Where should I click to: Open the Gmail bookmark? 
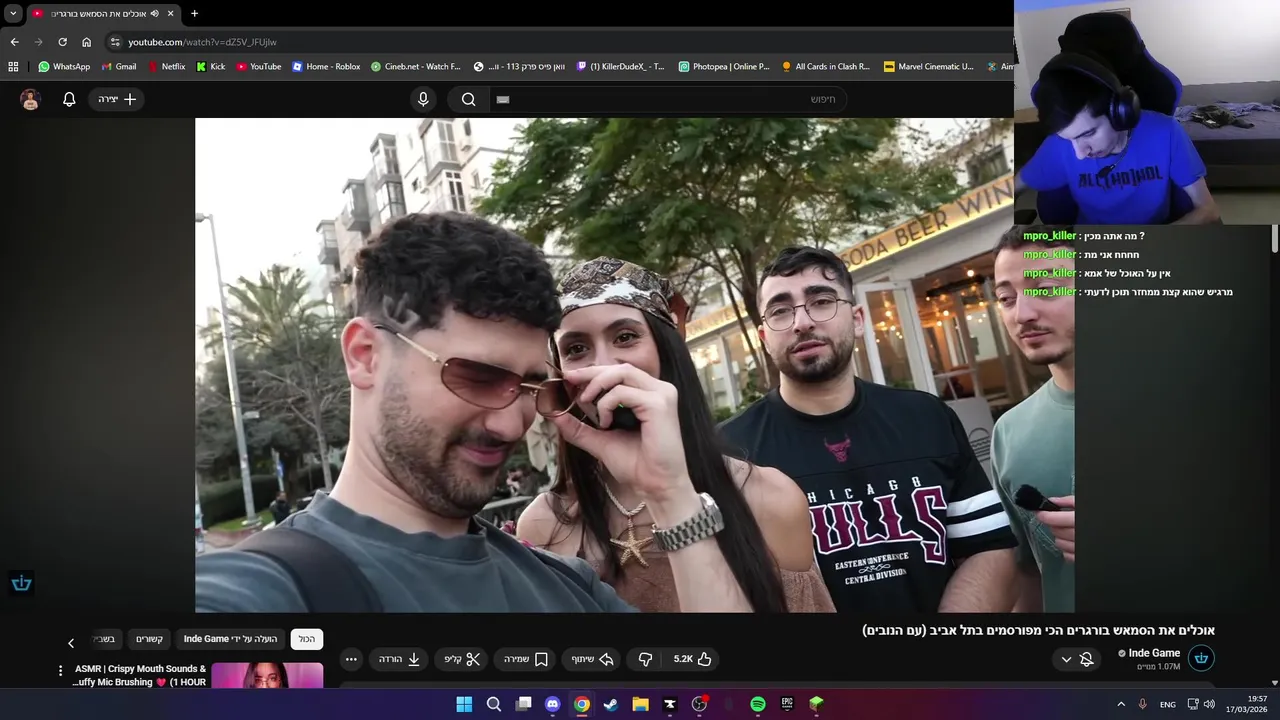119,67
